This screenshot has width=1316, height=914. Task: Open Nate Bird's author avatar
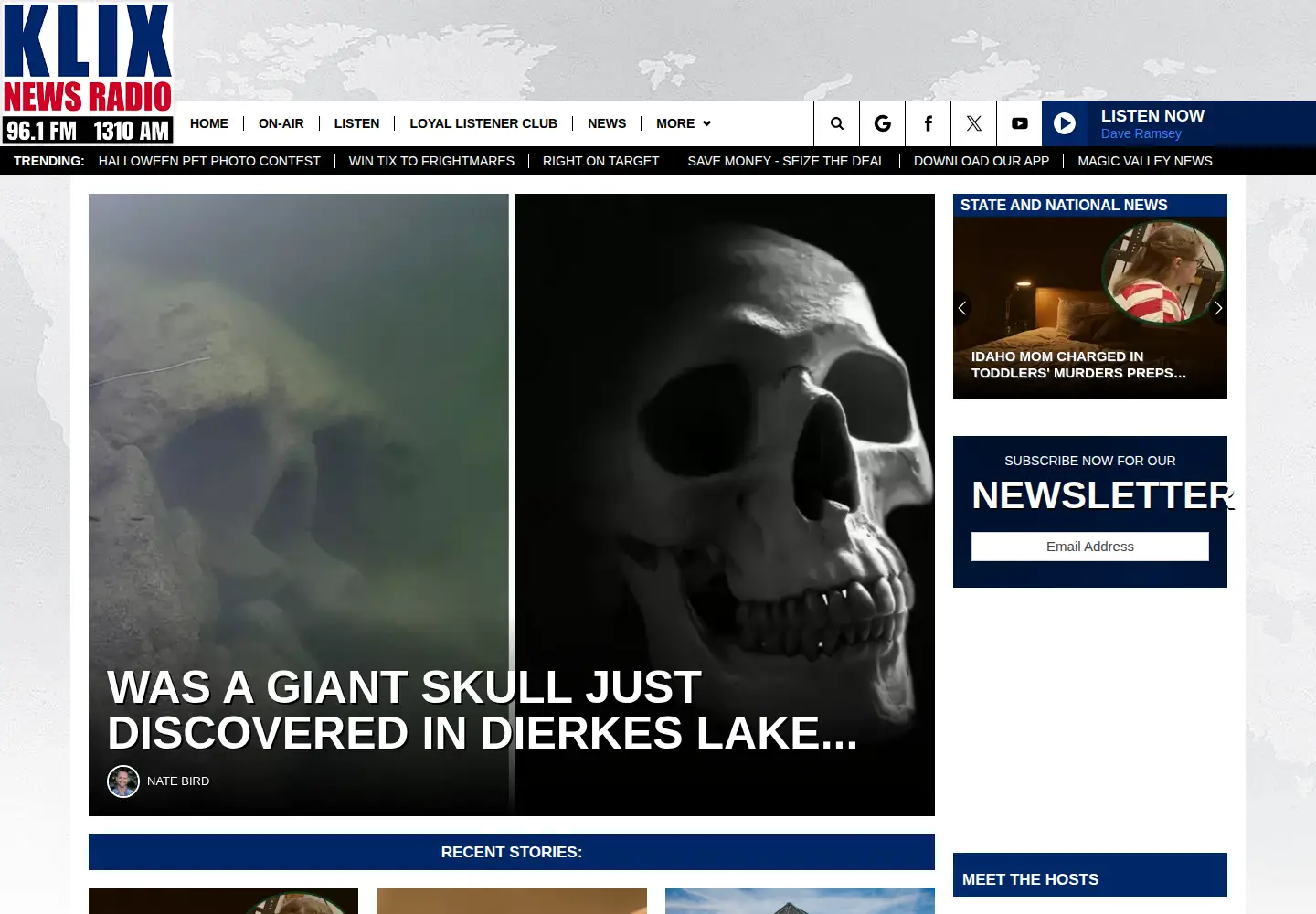point(123,781)
